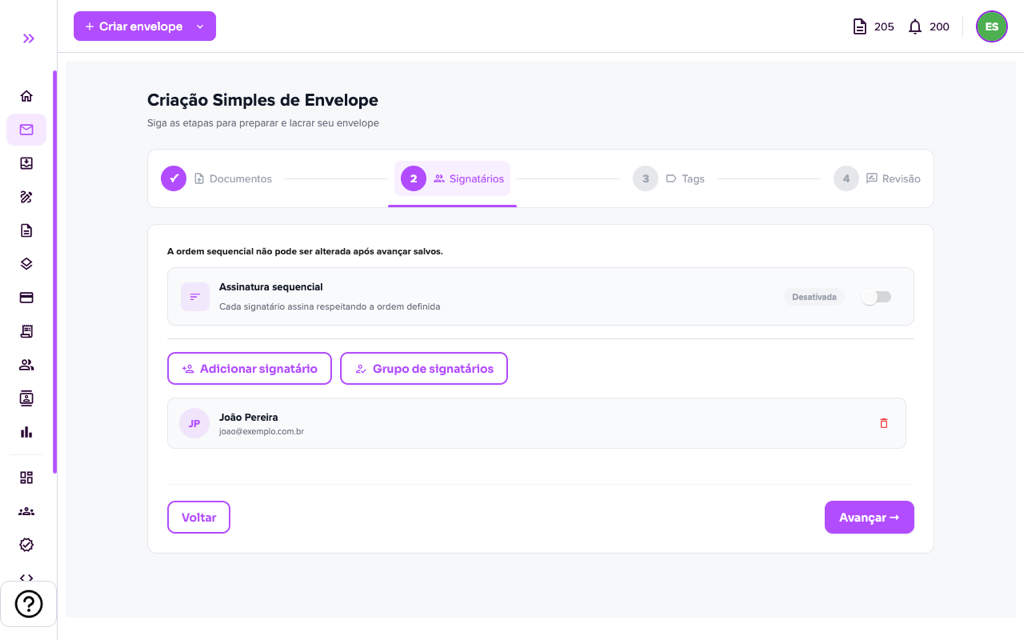Click the Assinatura sequencial list icon
Image resolution: width=1024 pixels, height=640 pixels.
195,296
